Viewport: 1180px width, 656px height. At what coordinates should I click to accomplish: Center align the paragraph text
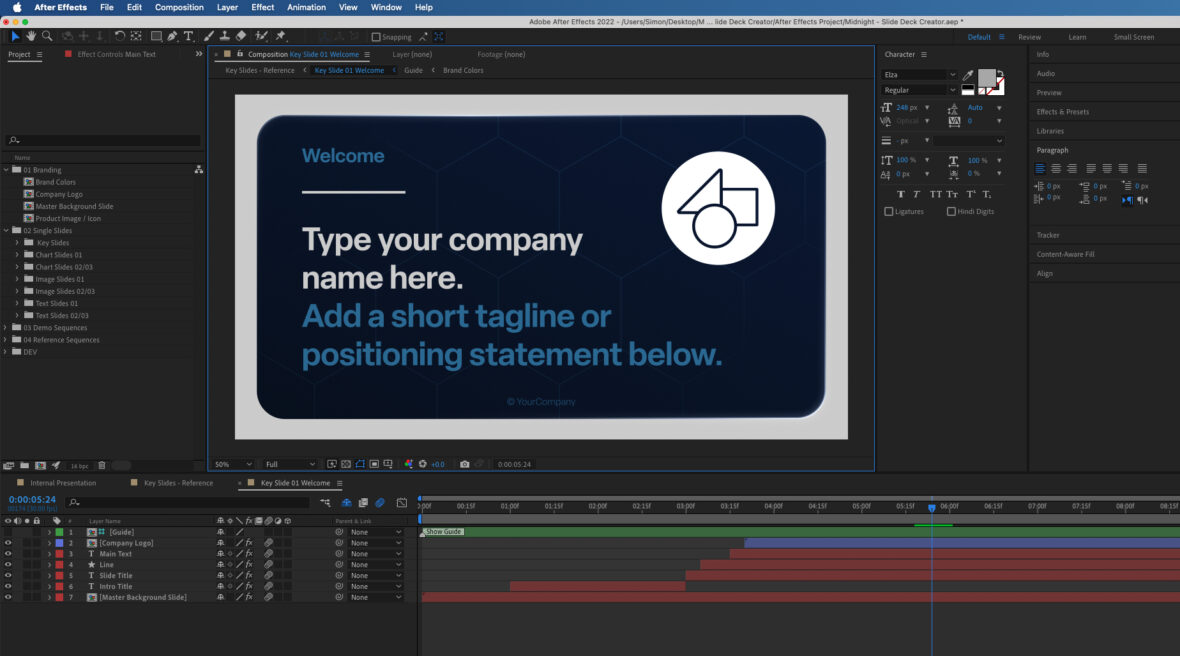tap(1056, 169)
